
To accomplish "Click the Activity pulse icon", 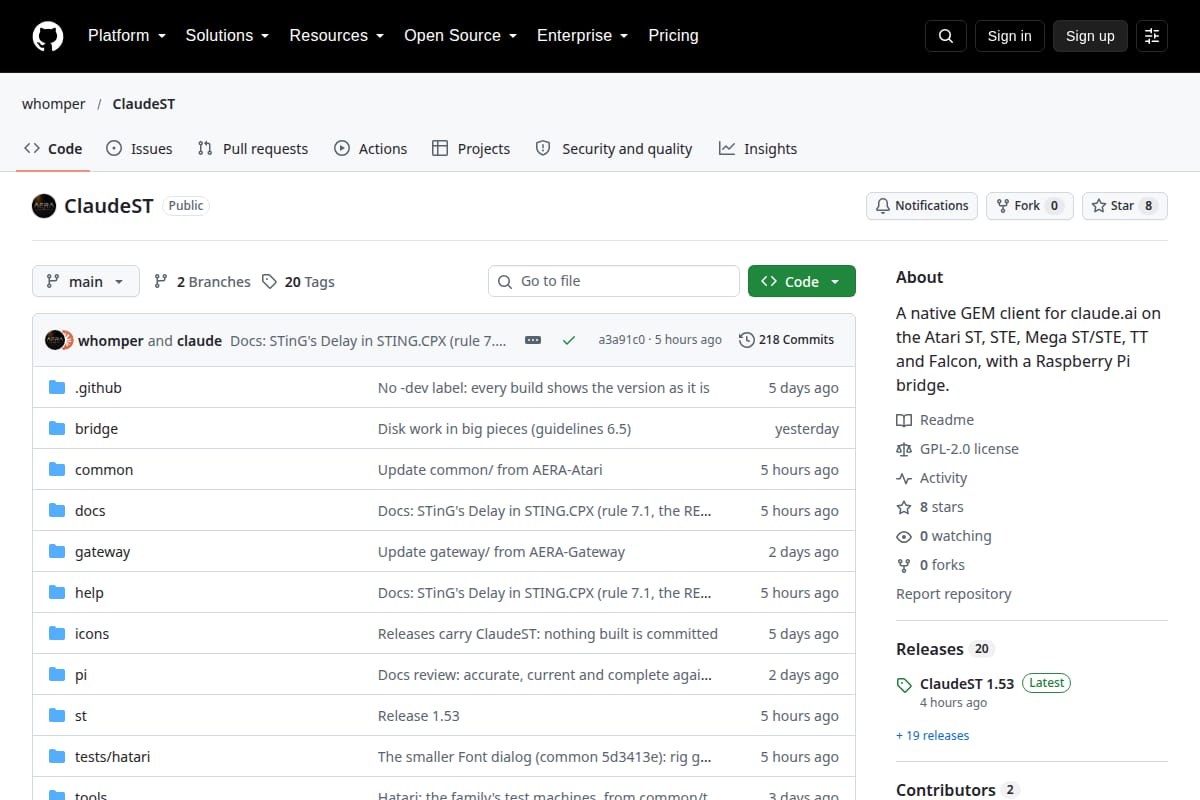I will pos(904,479).
